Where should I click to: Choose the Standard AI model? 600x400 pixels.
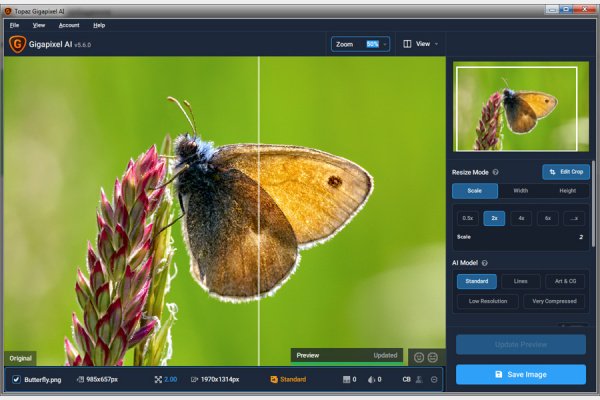point(477,281)
